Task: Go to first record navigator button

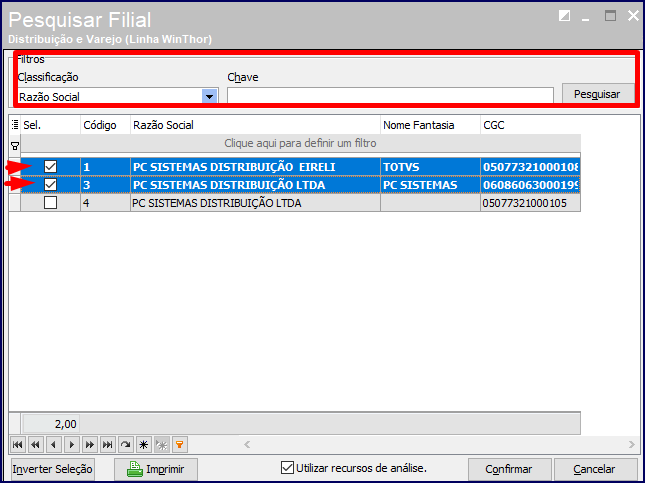Action: 17,444
